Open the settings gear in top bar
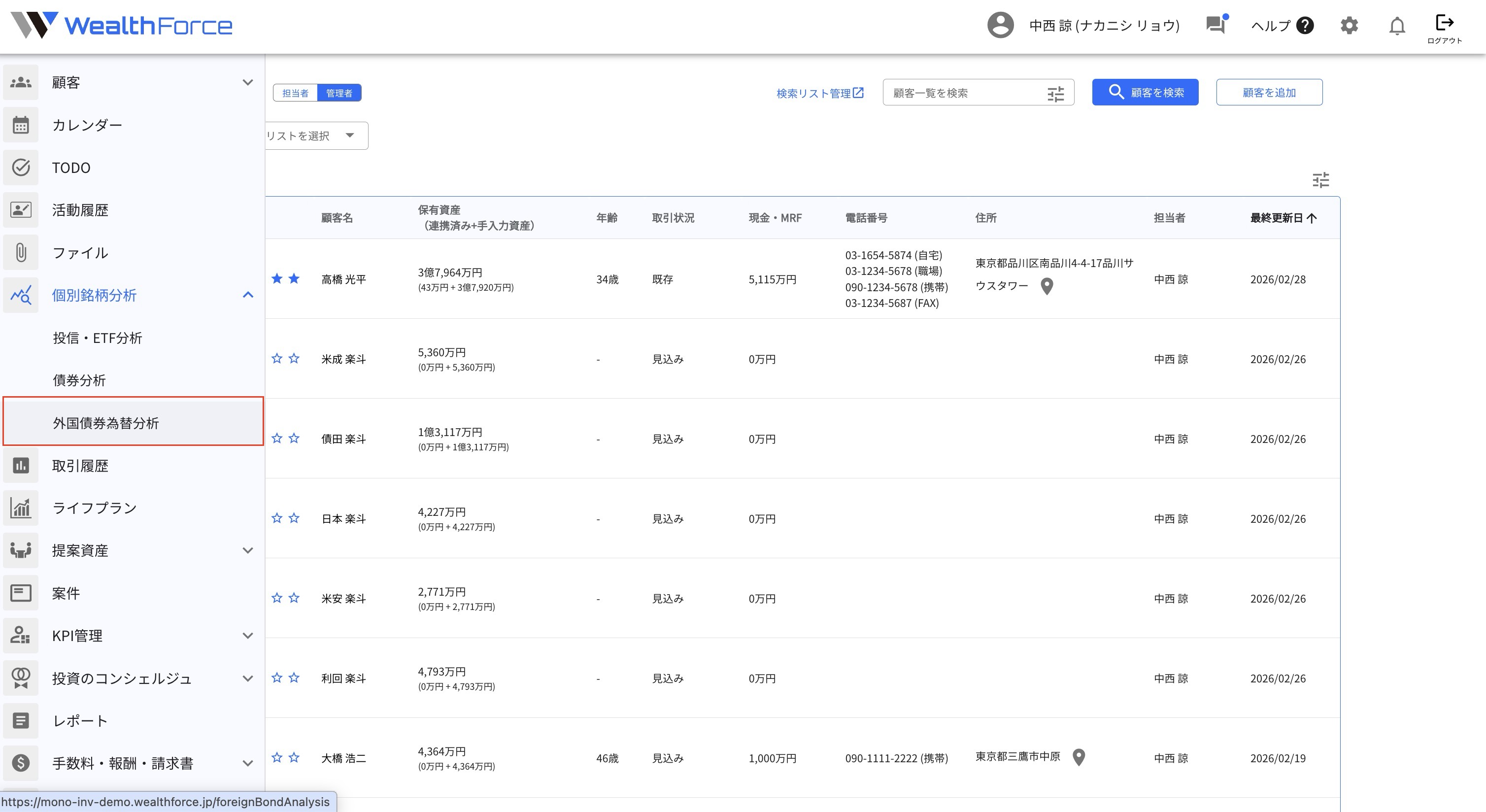Screen dimensions: 1486x812 click(1350, 26)
